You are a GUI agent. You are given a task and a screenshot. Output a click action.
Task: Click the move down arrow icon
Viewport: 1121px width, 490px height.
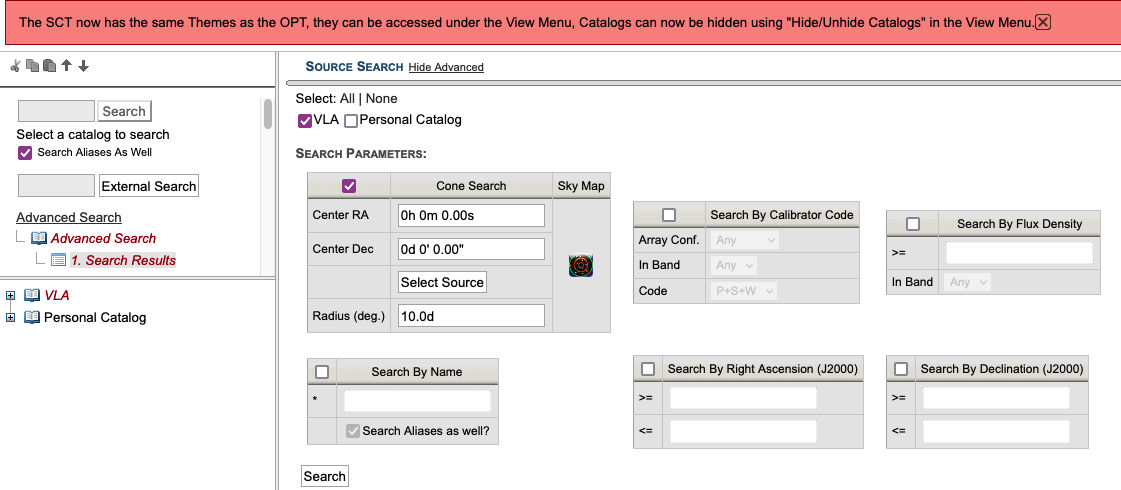(x=84, y=66)
